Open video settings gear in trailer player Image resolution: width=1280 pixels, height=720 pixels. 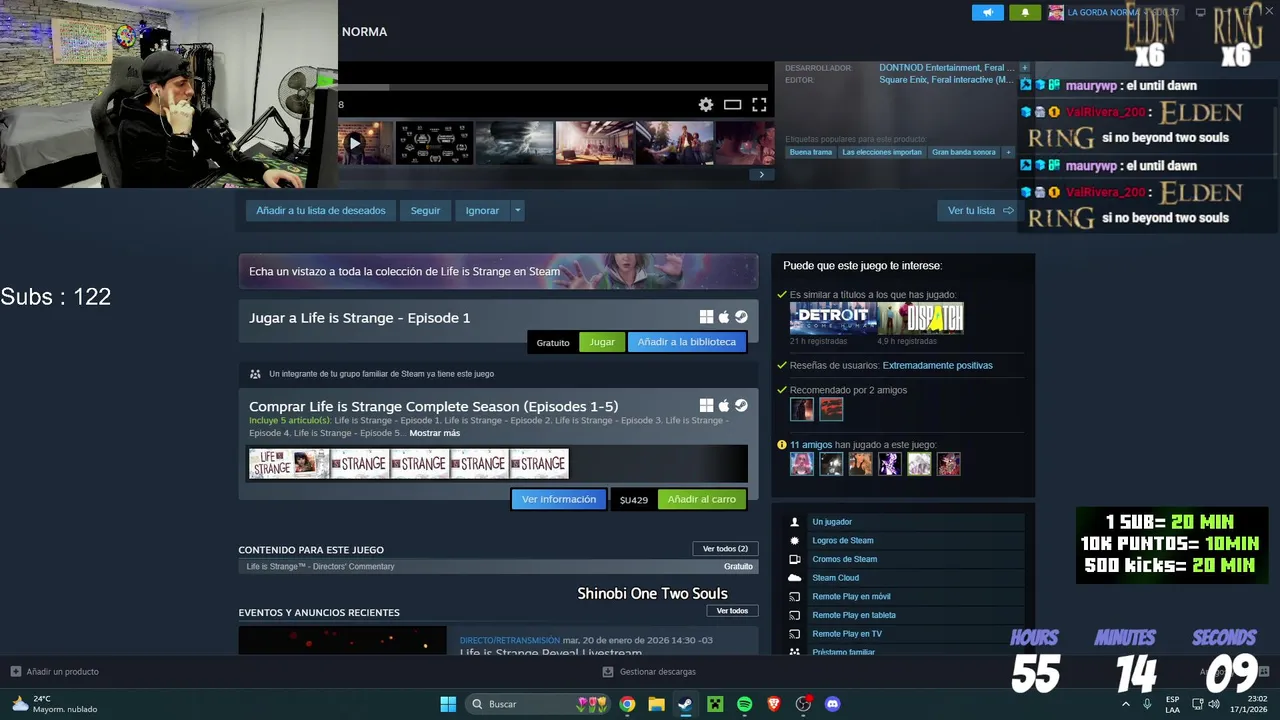point(706,105)
